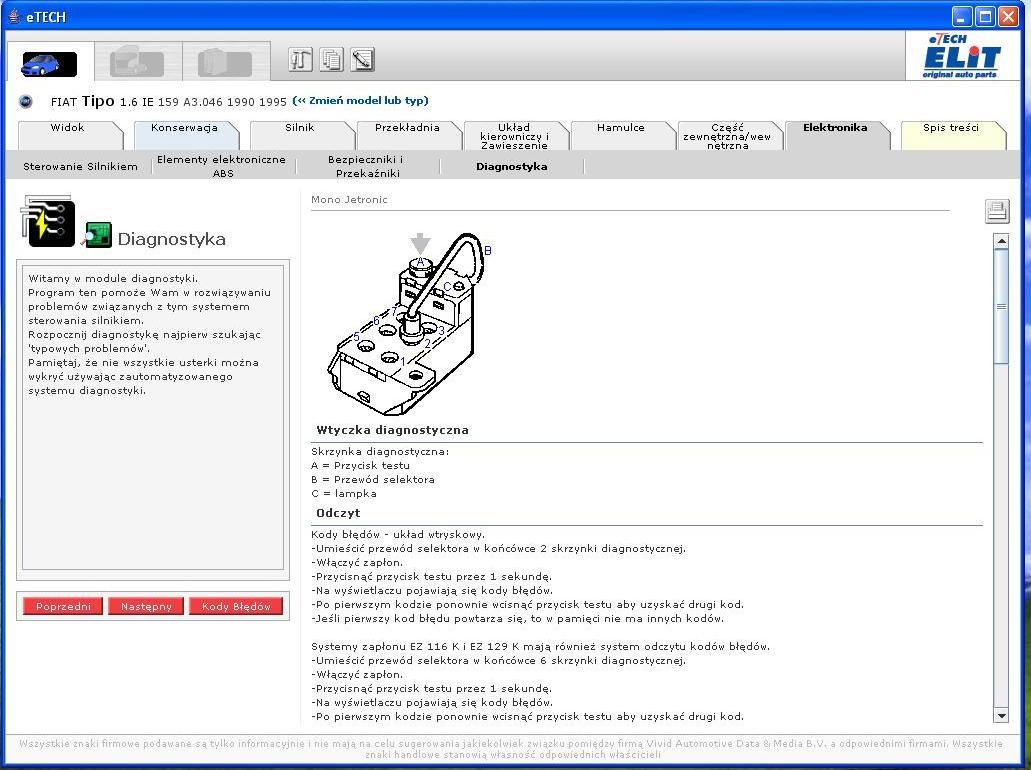Click the 'Witamy w module diagnostyki.' text
This screenshot has width=1031, height=770.
point(113,279)
